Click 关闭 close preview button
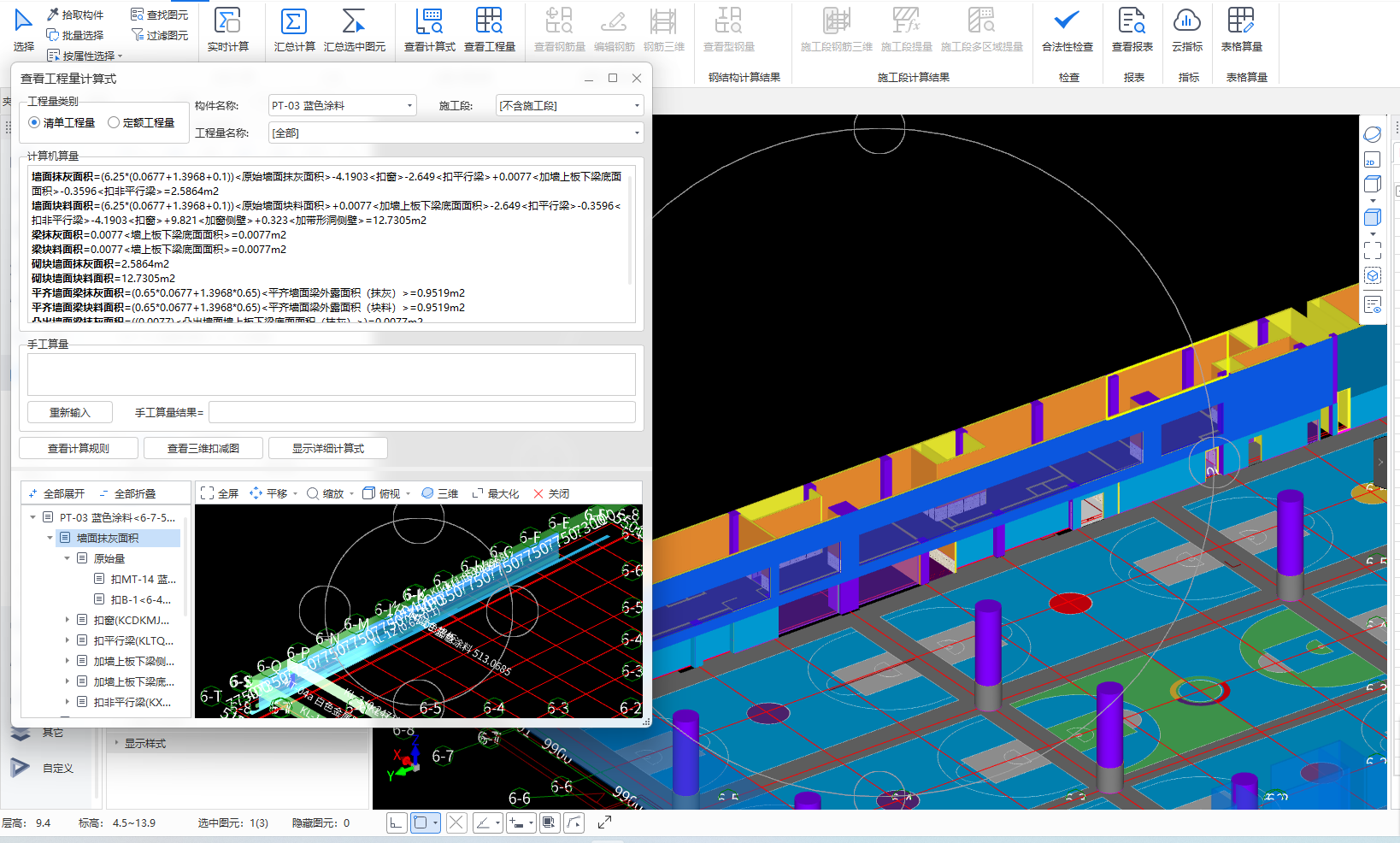Viewport: 1400px width, 843px height. coord(551,493)
